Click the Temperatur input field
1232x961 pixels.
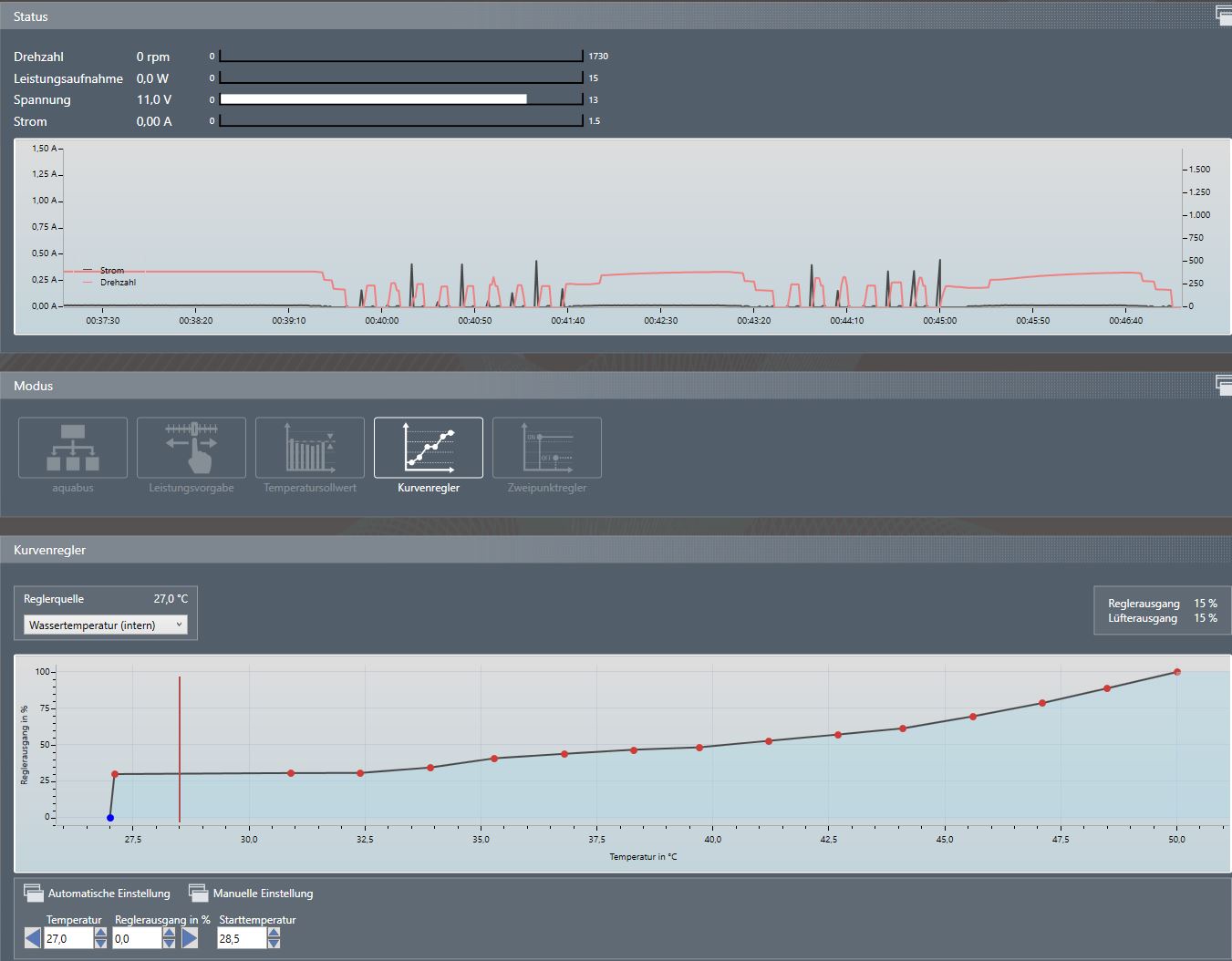pyautogui.click(x=68, y=938)
